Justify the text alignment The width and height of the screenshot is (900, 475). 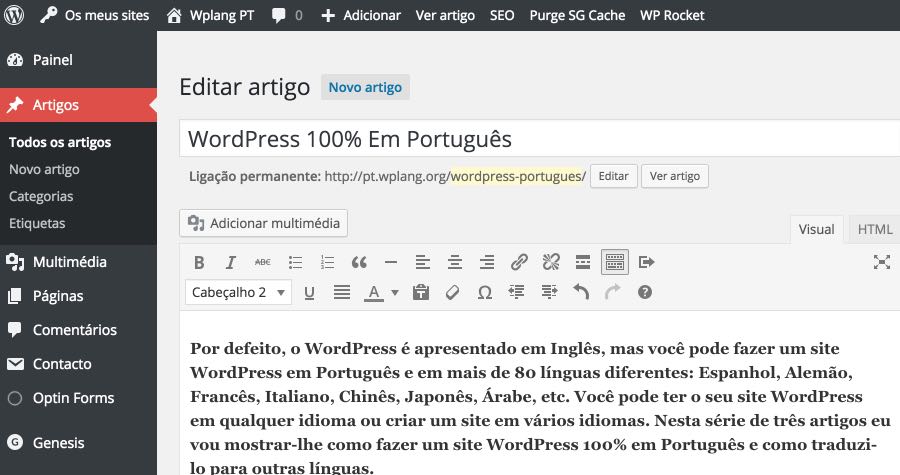342,293
